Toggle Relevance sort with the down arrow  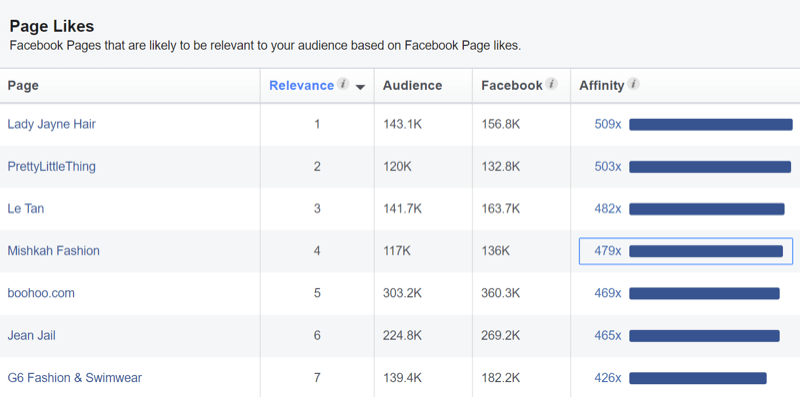tap(360, 87)
